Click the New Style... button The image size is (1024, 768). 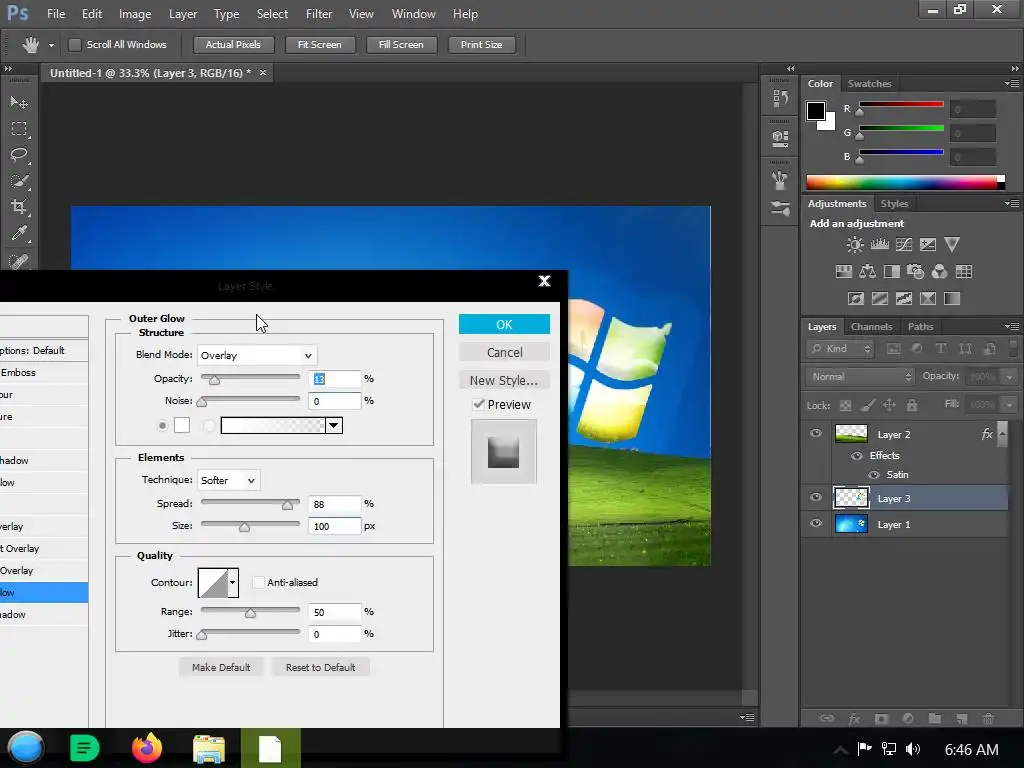pyautogui.click(x=504, y=380)
